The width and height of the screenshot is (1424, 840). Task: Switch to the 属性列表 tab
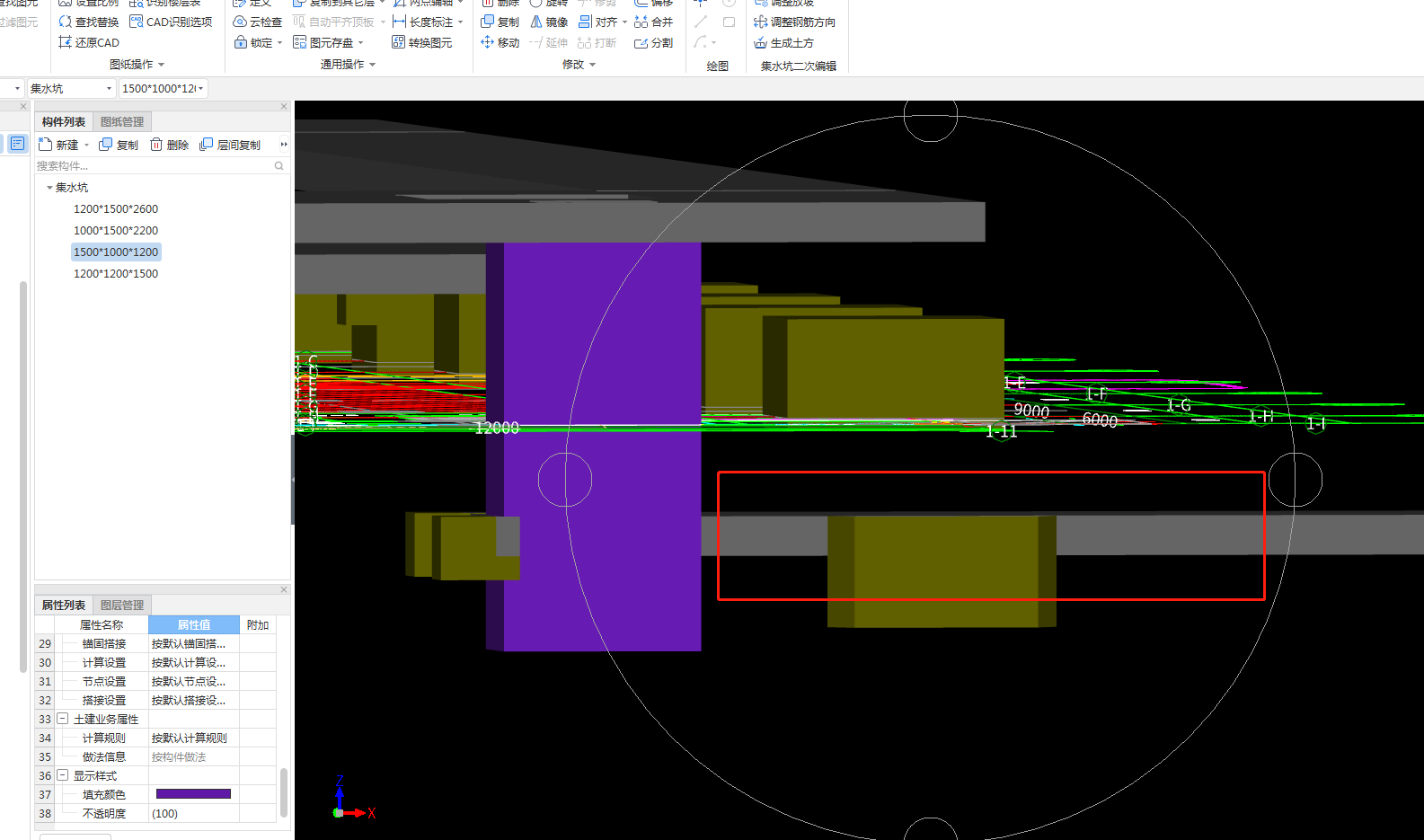pos(64,606)
